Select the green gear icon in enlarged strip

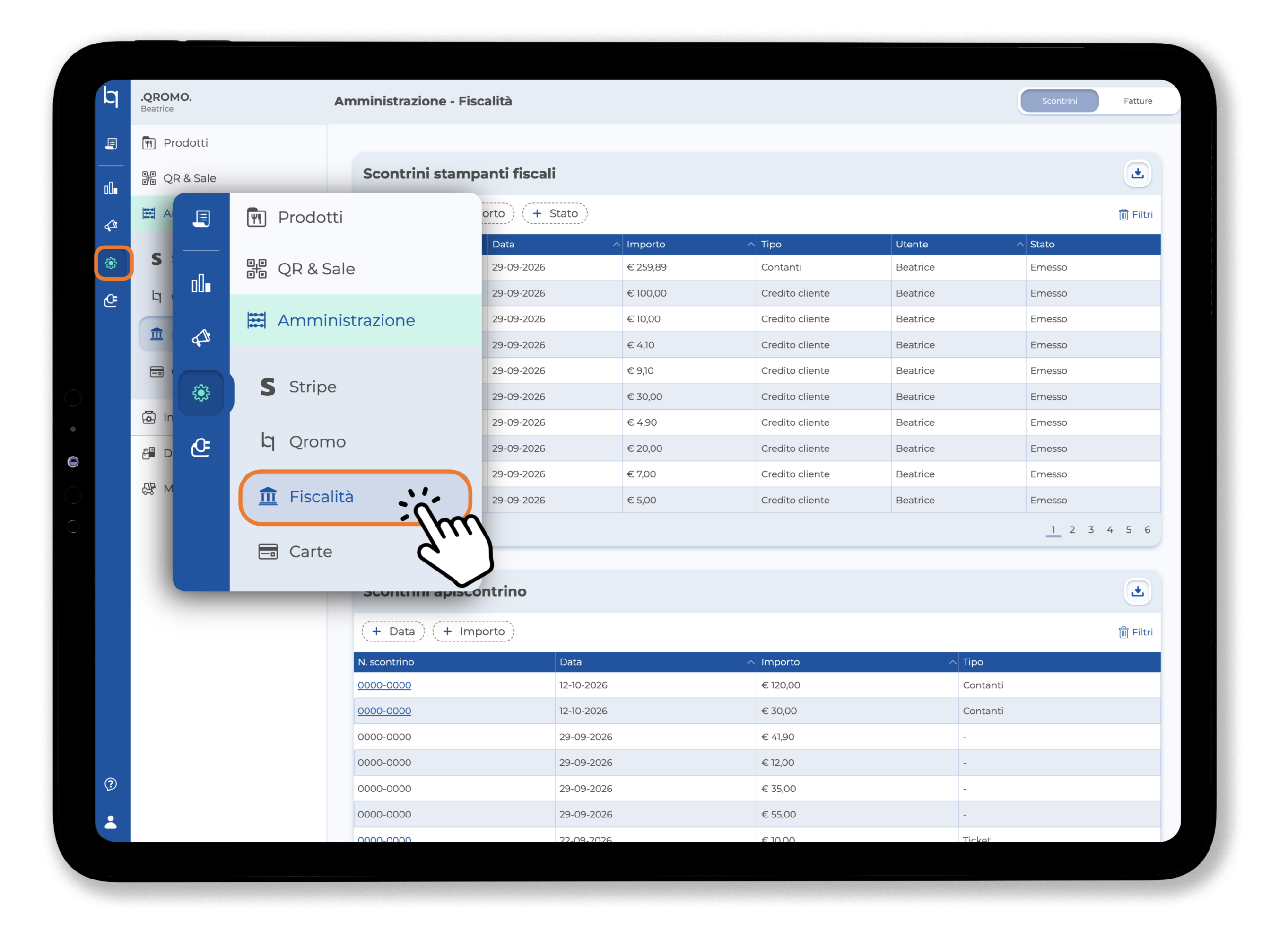coord(201,393)
